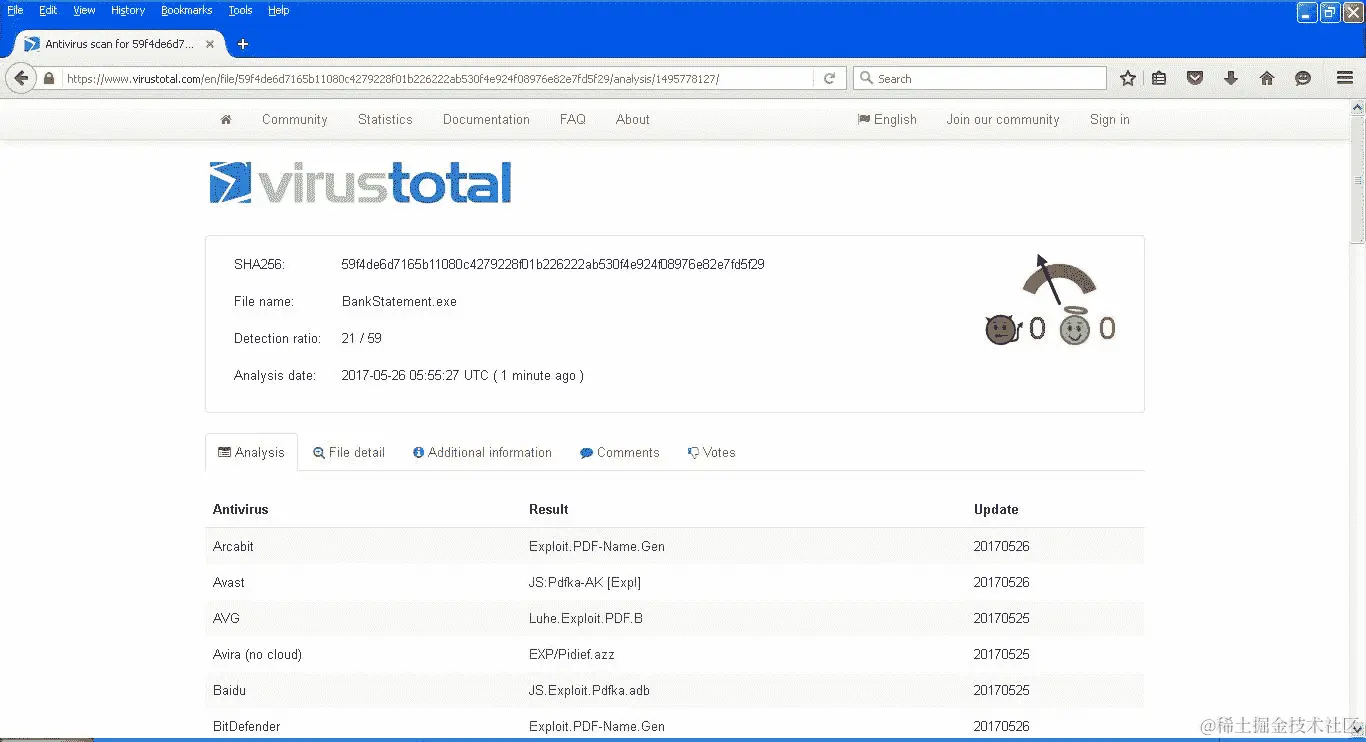Click the Baidu row name
This screenshot has width=1366, height=742.
229,690
